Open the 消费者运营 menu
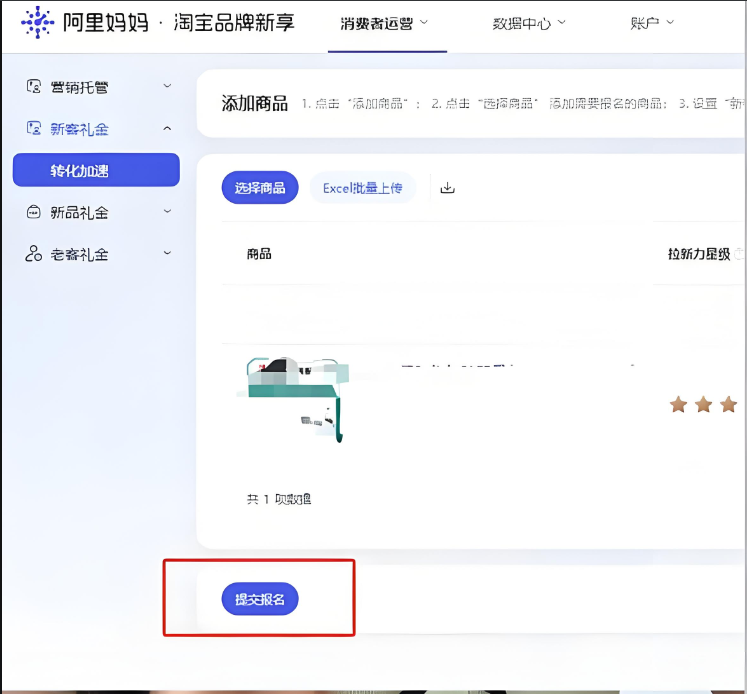The height and width of the screenshot is (694, 747). [x=376, y=23]
